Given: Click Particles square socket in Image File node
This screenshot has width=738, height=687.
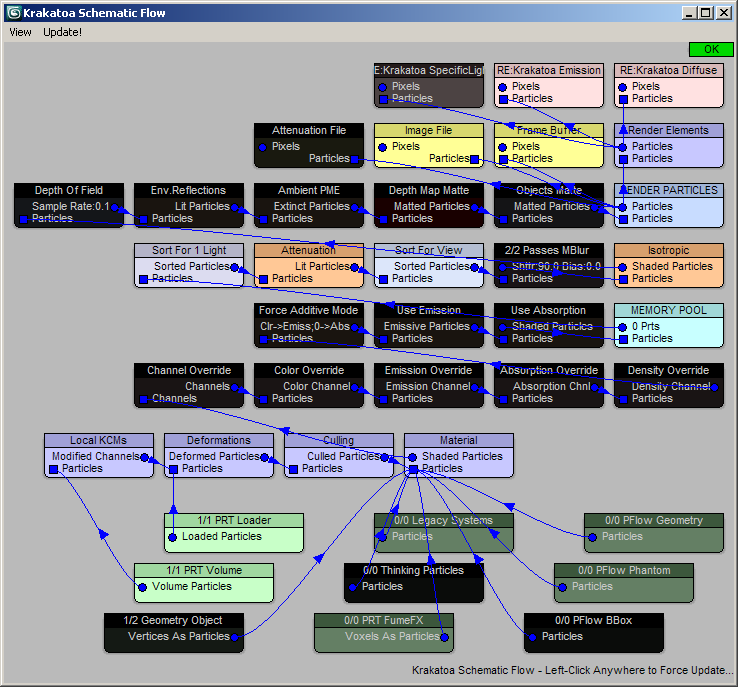Looking at the screenshot, I should tap(474, 160).
